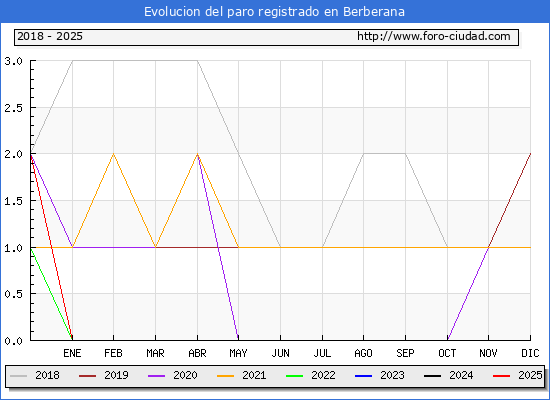Click the purple 2020 data point at OCT zero

448,340
